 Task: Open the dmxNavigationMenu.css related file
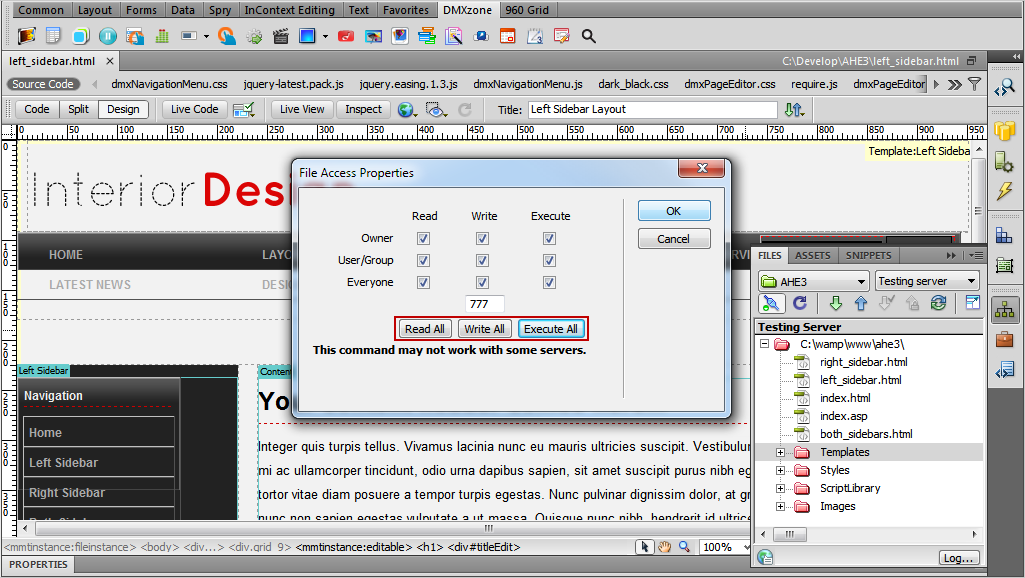169,84
